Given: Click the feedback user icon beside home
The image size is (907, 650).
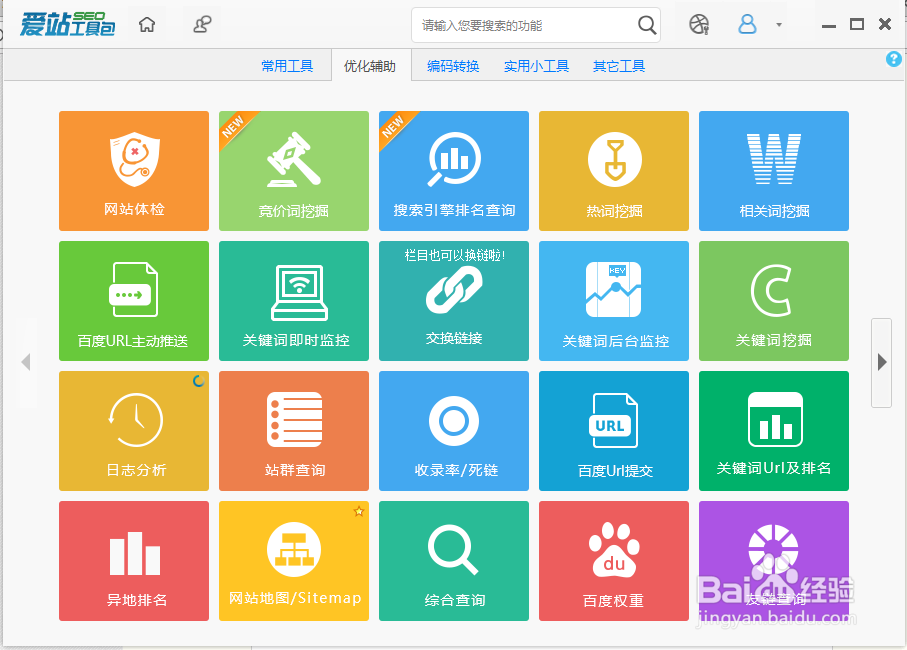Looking at the screenshot, I should click(202, 24).
